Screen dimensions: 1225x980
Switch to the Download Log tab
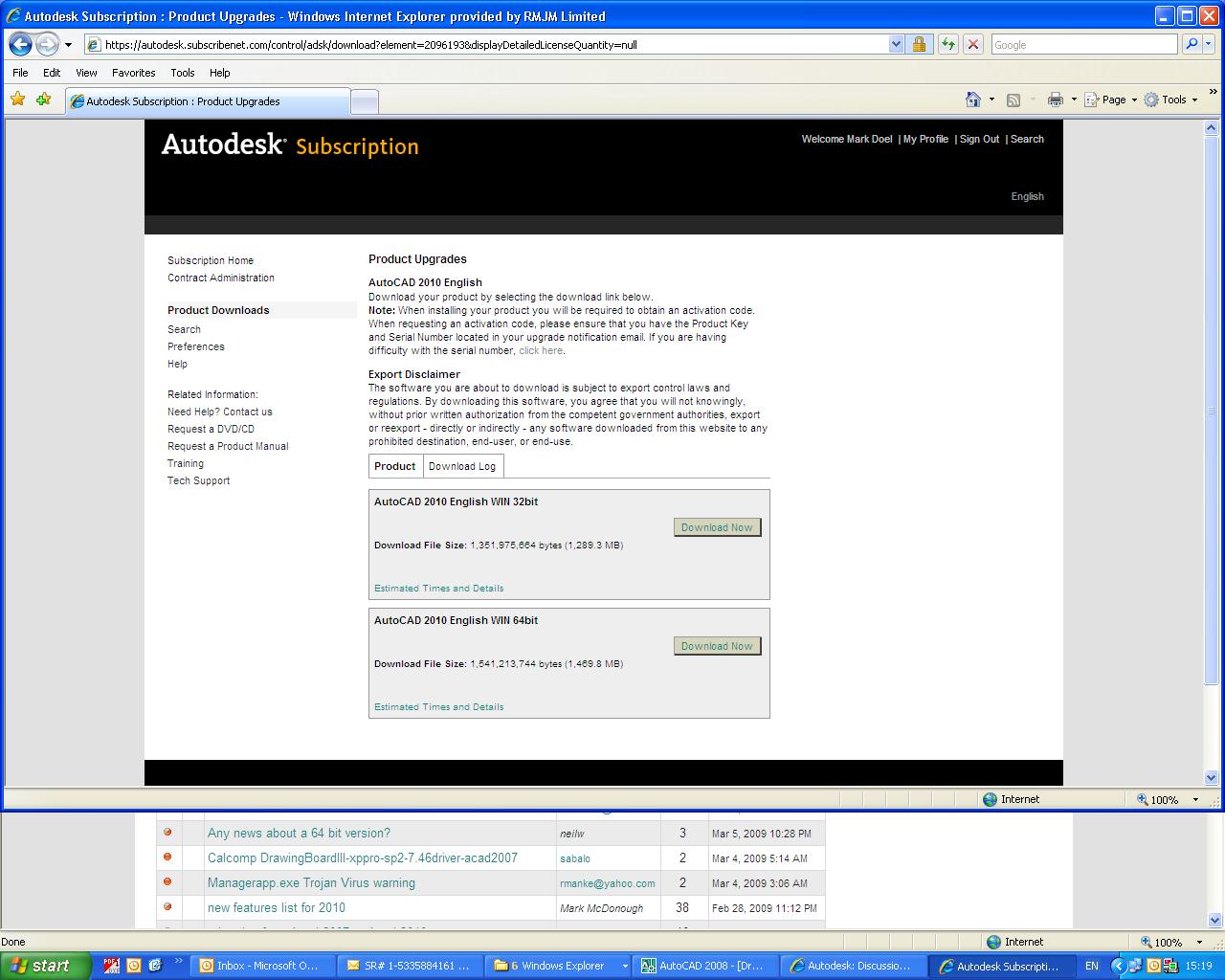462,466
